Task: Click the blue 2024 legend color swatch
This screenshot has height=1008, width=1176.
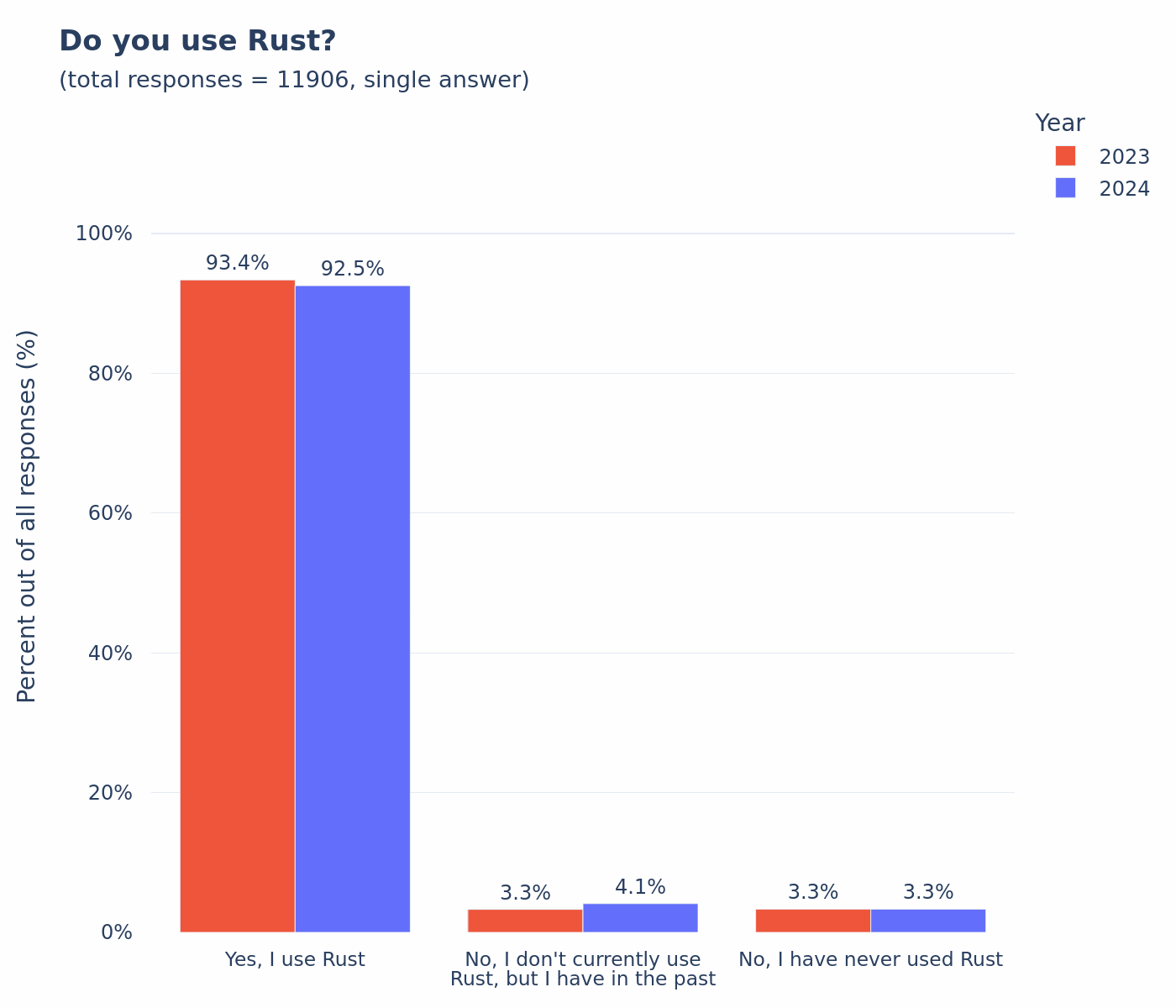Action: pos(1065,188)
